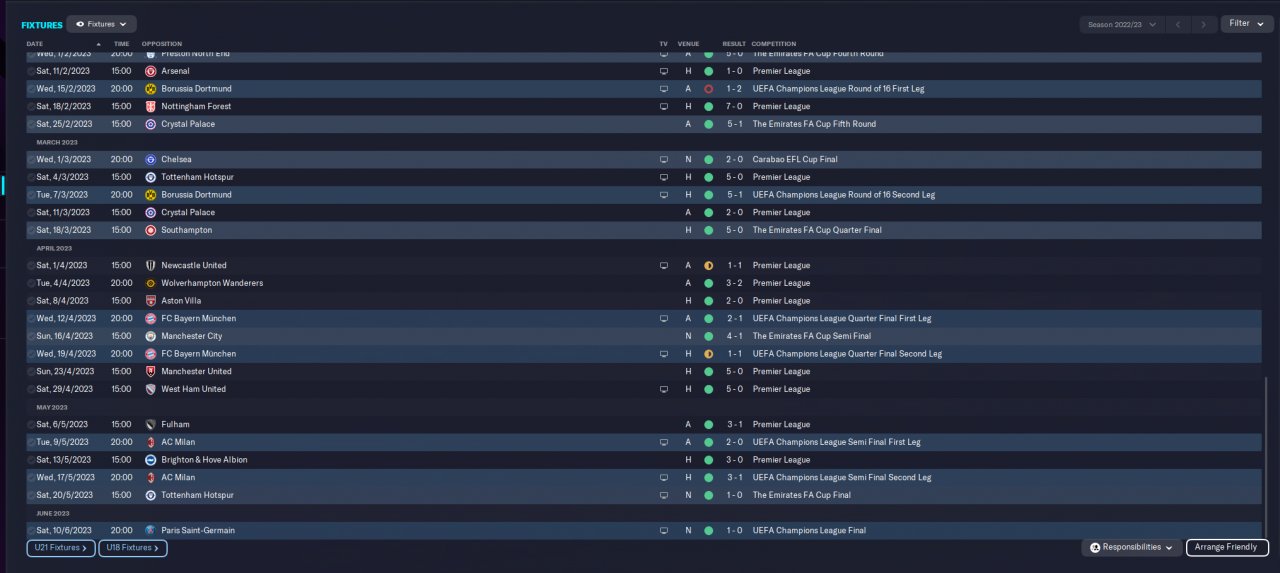The image size is (1280, 573).
Task: Click Tottenham Hotspur badge on 4/3/2023
Action: (151, 178)
